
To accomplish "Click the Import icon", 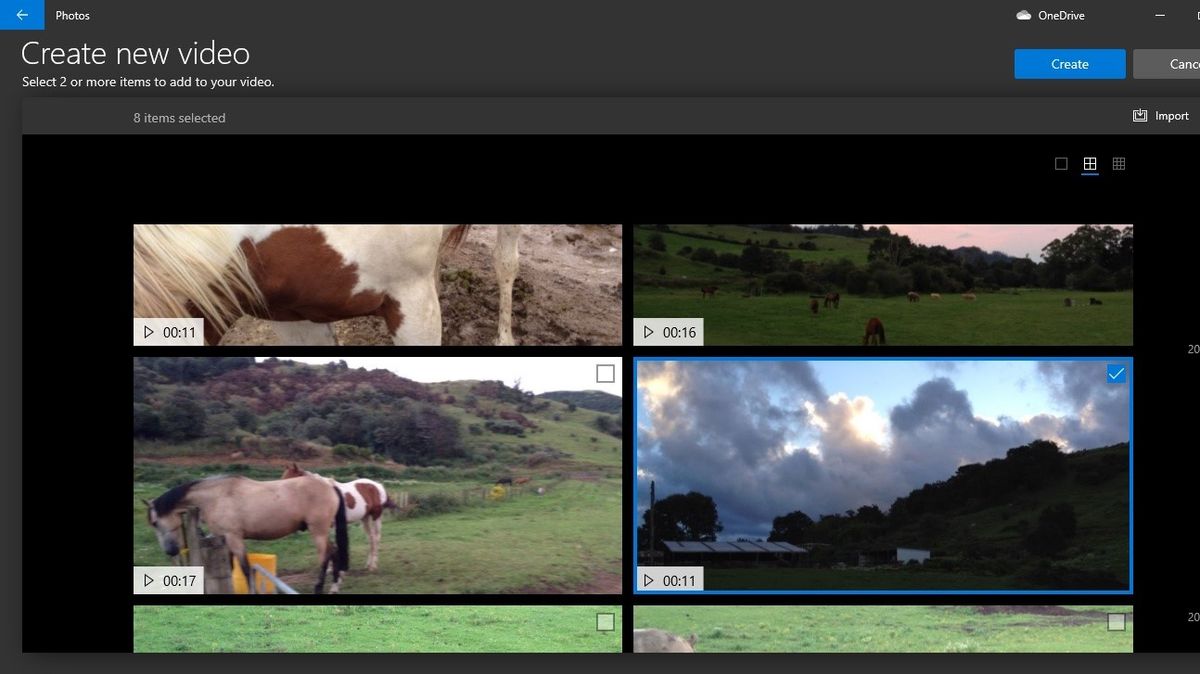I will click(x=1140, y=115).
